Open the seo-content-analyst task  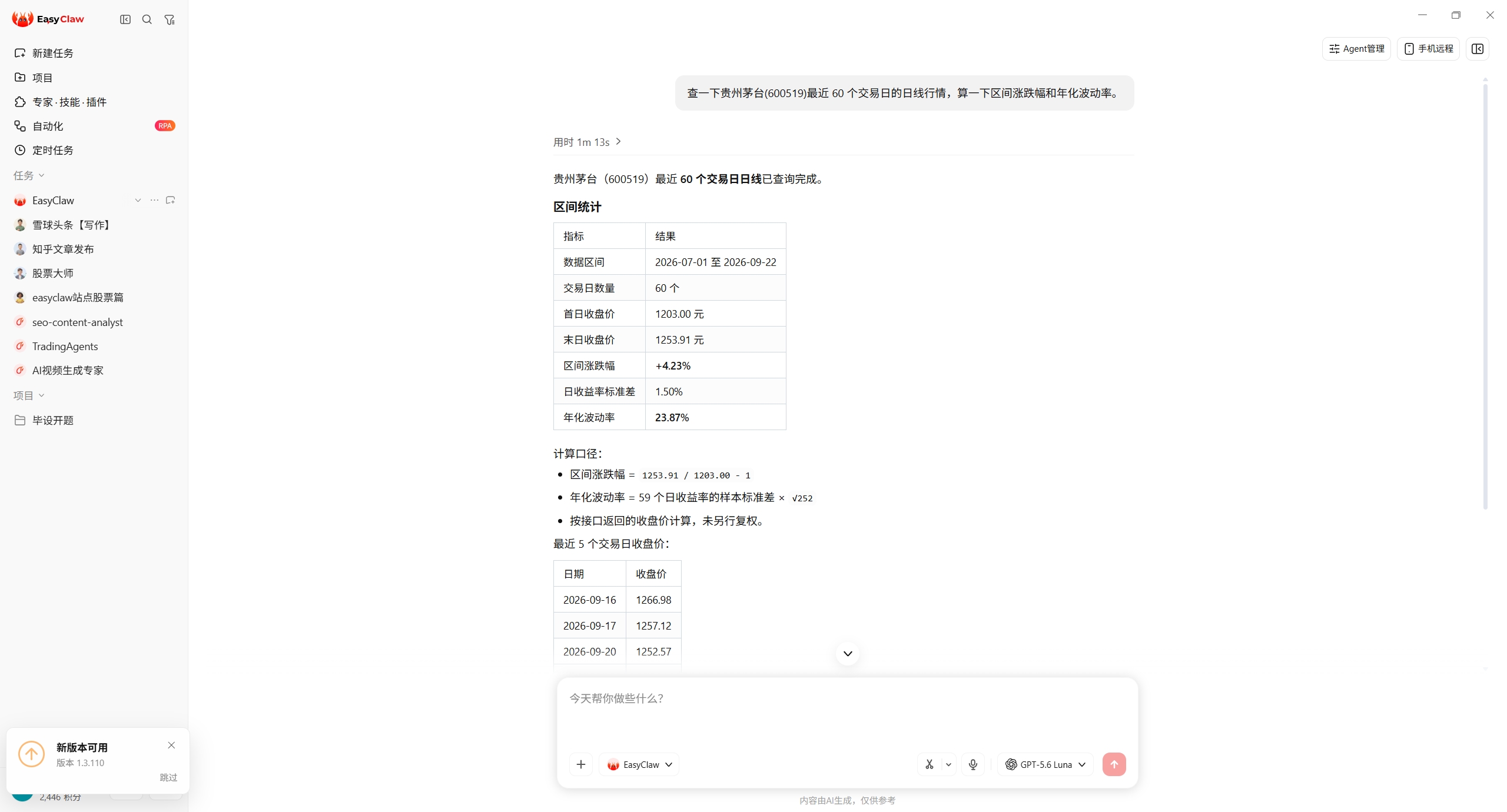[94, 322]
